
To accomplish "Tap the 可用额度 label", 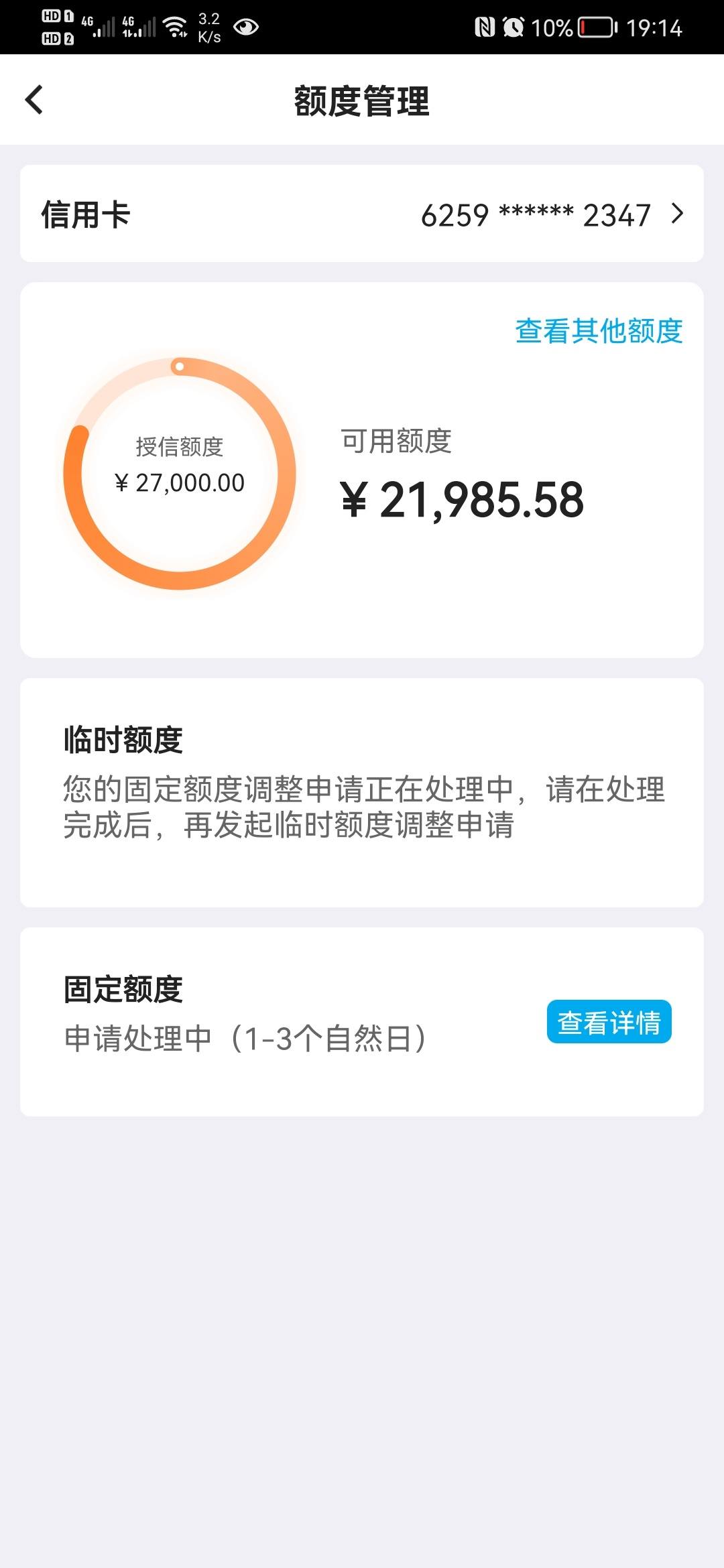I will point(396,441).
